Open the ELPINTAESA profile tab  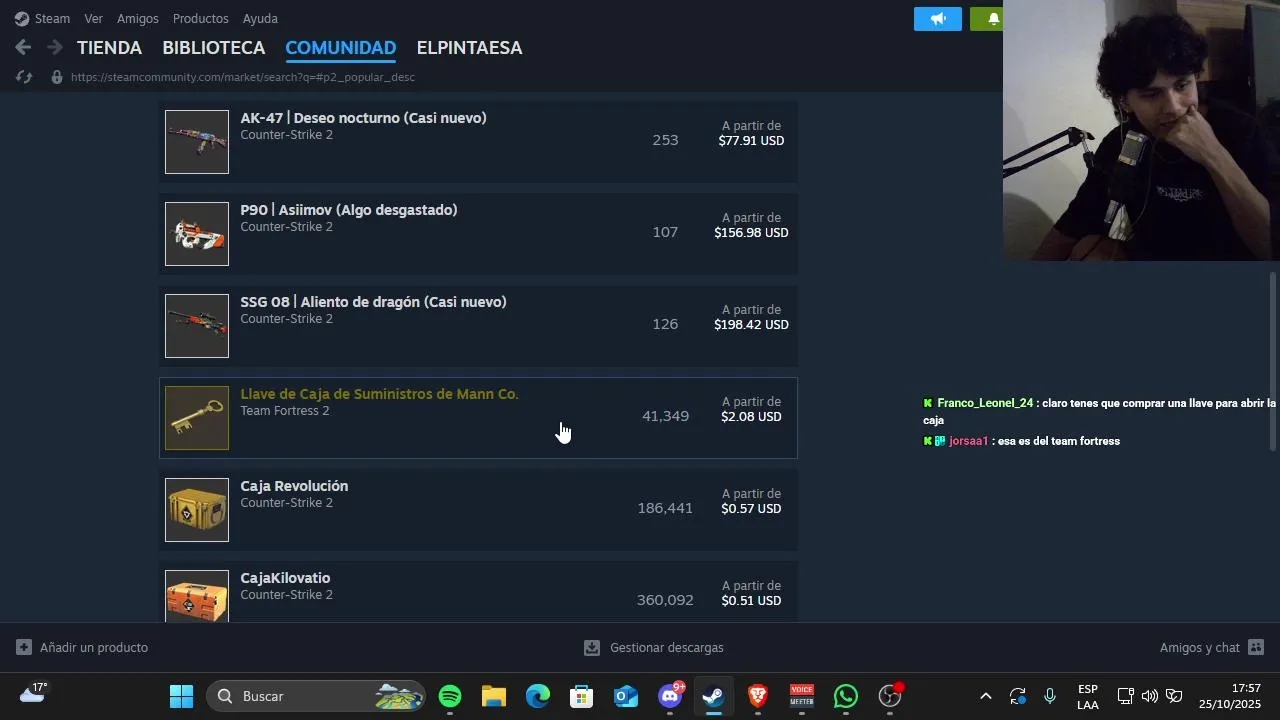point(469,47)
